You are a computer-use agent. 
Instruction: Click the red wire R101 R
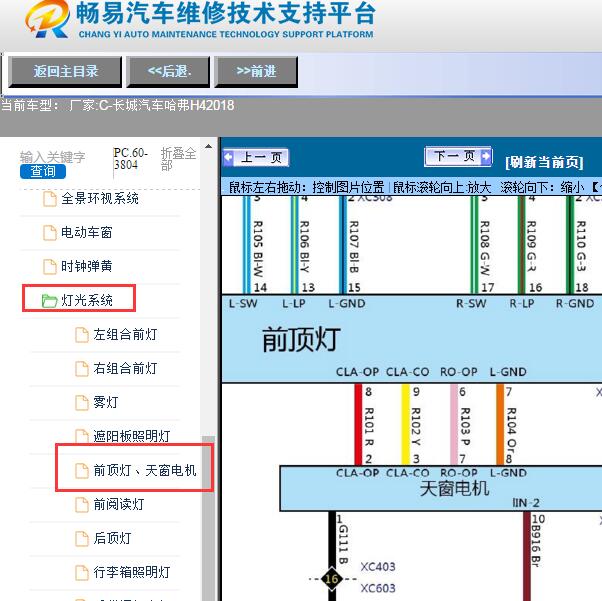(x=358, y=424)
